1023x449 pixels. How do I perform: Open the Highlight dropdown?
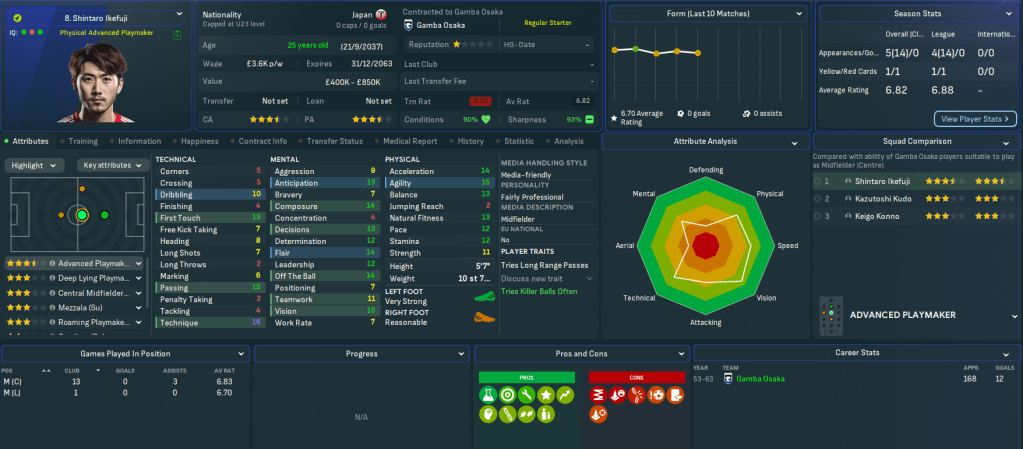pyautogui.click(x=38, y=165)
